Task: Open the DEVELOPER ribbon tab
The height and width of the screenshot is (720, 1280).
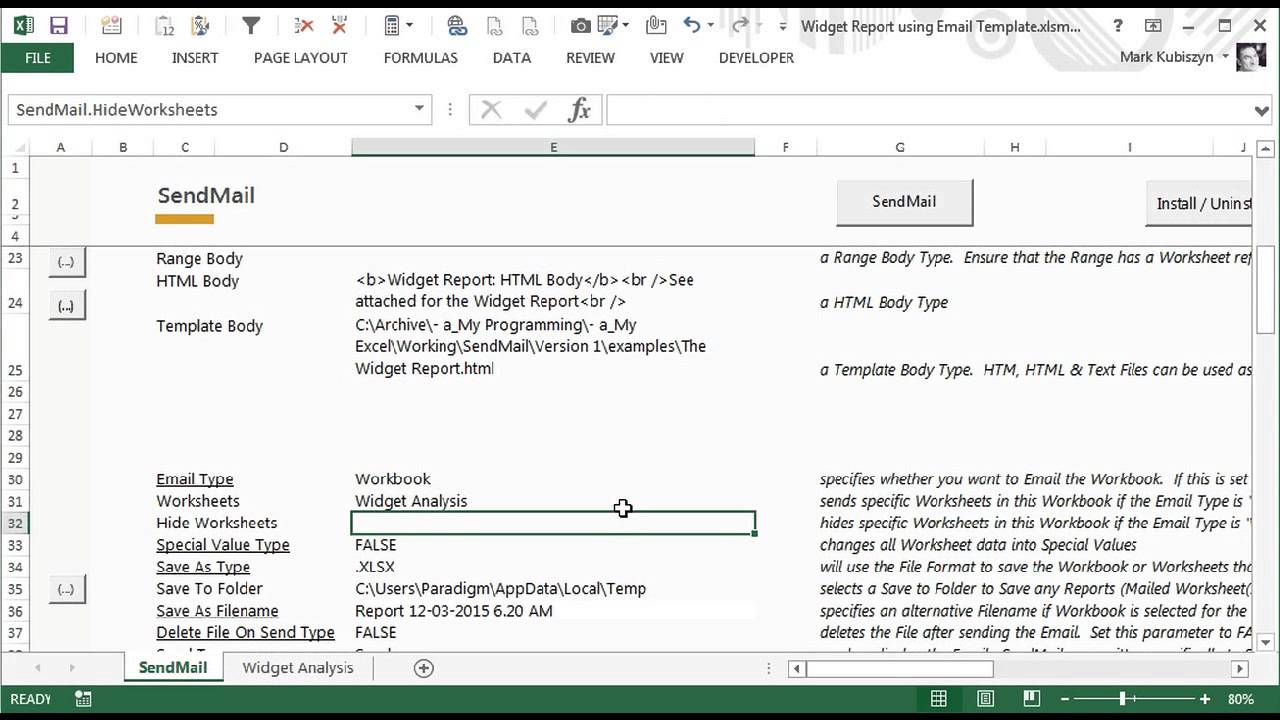Action: [756, 58]
